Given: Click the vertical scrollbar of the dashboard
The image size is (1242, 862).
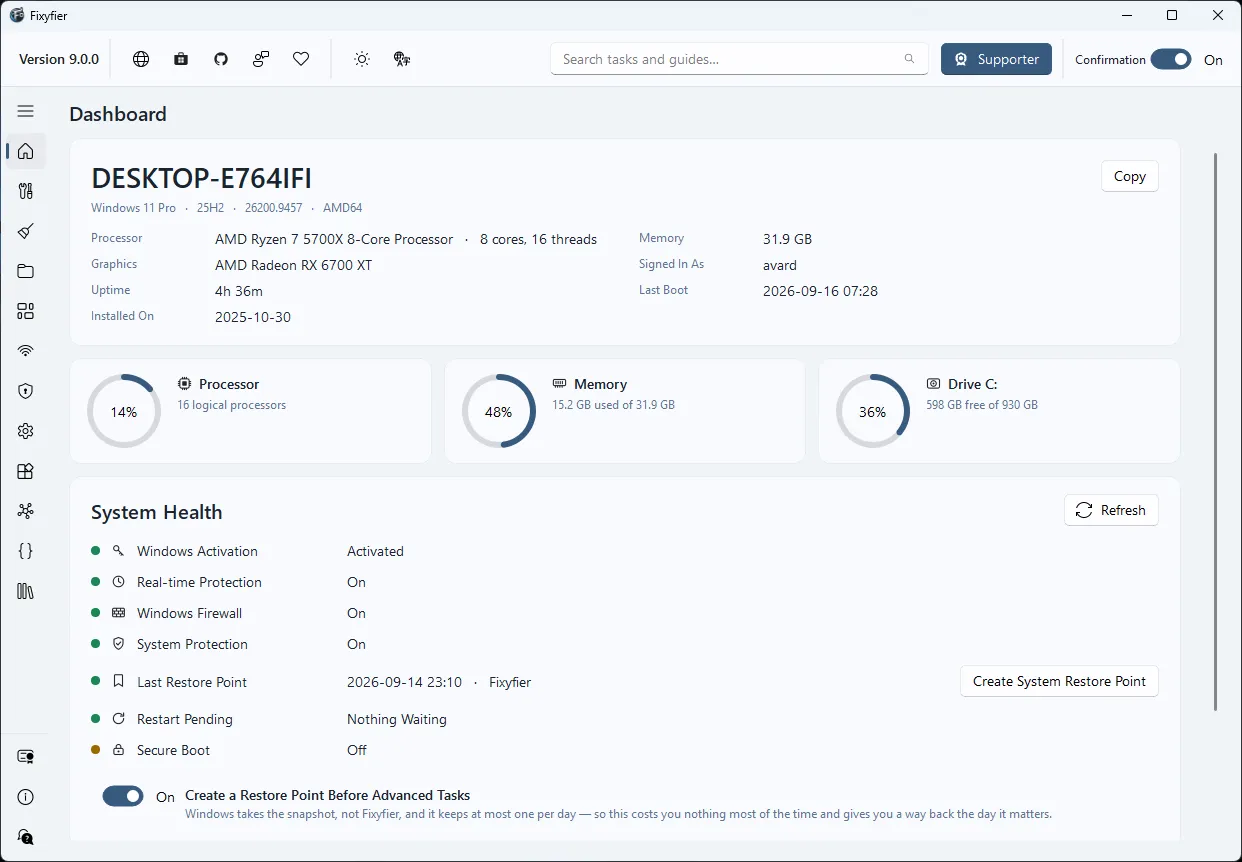Looking at the screenshot, I should point(1216,431).
